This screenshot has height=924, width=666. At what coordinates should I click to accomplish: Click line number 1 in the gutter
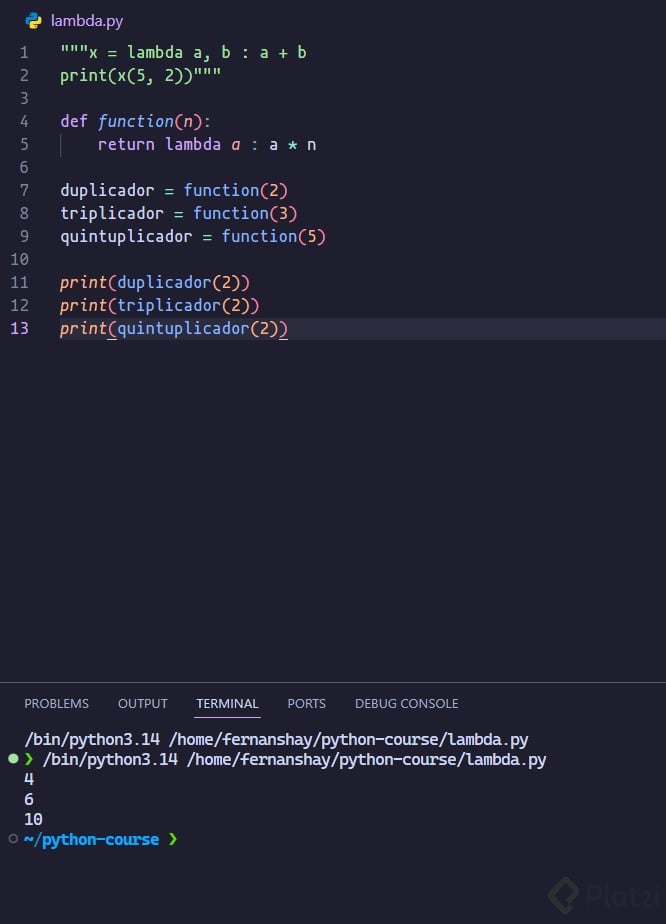pos(24,52)
